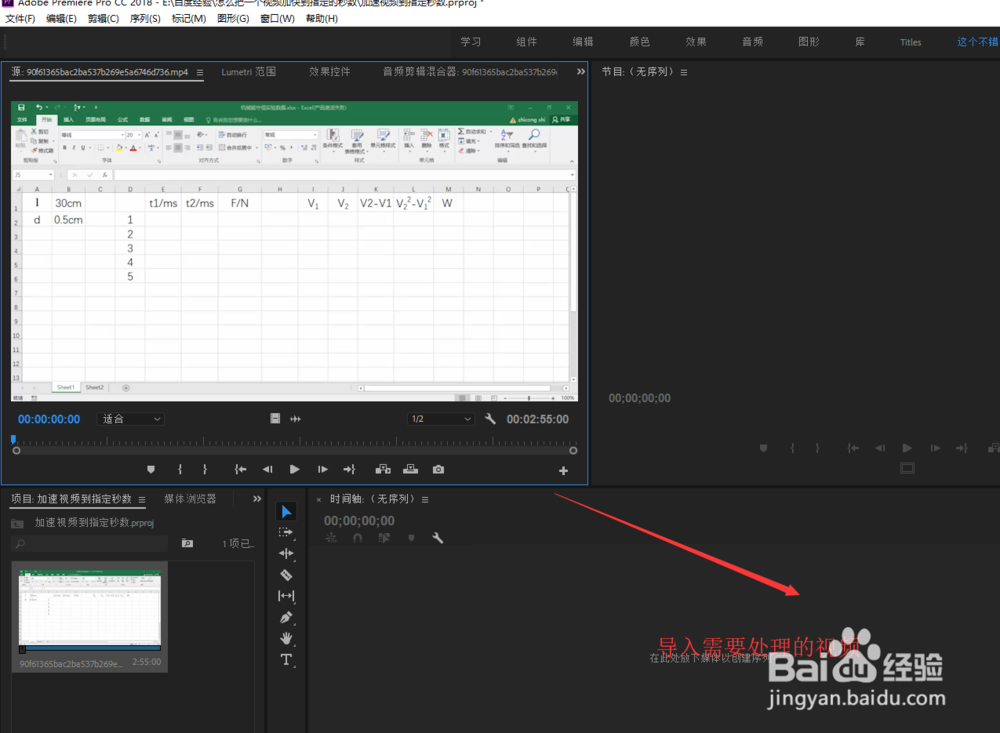1000x733 pixels.
Task: Toggle timeline snap magnet
Action: tap(358, 538)
